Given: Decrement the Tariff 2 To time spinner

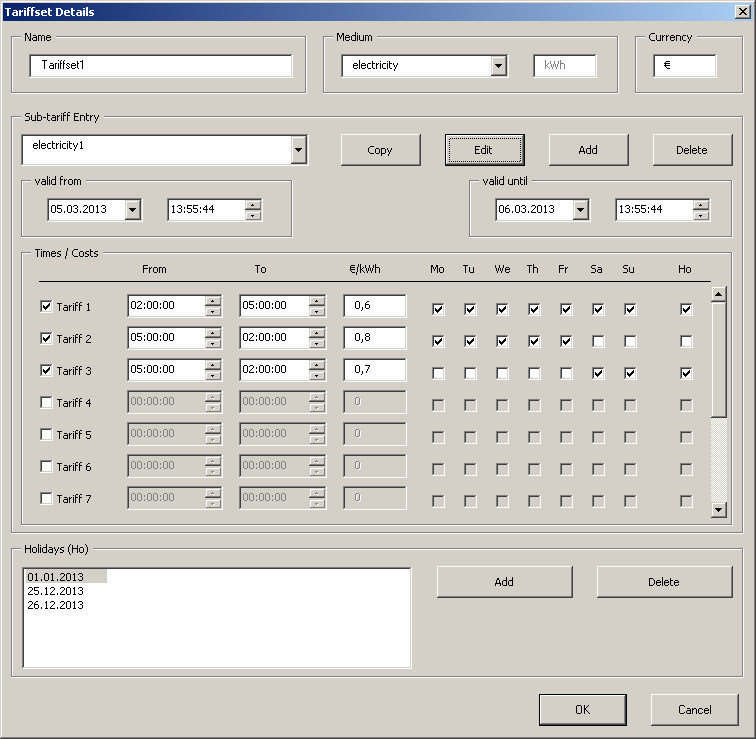Looking at the screenshot, I should tap(317, 344).
